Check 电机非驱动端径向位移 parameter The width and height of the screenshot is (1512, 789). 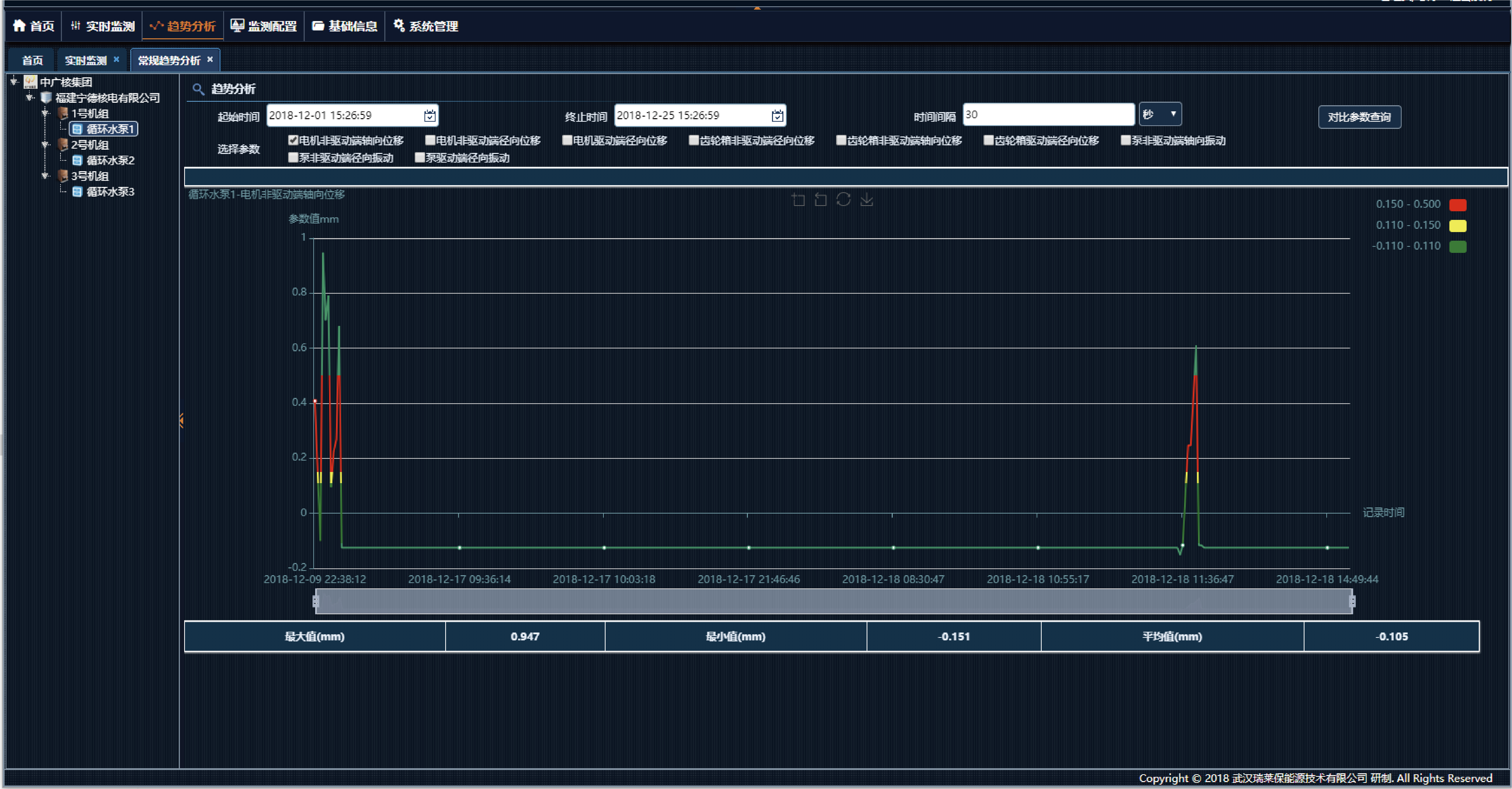click(x=430, y=140)
